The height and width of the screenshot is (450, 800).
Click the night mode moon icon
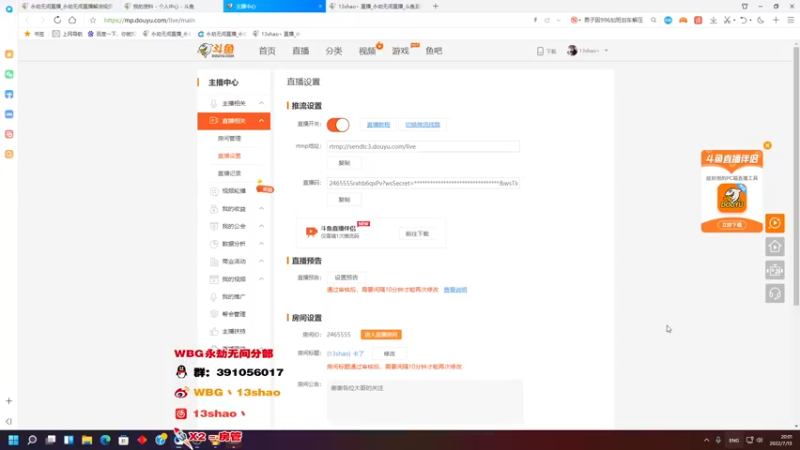[761, 20]
